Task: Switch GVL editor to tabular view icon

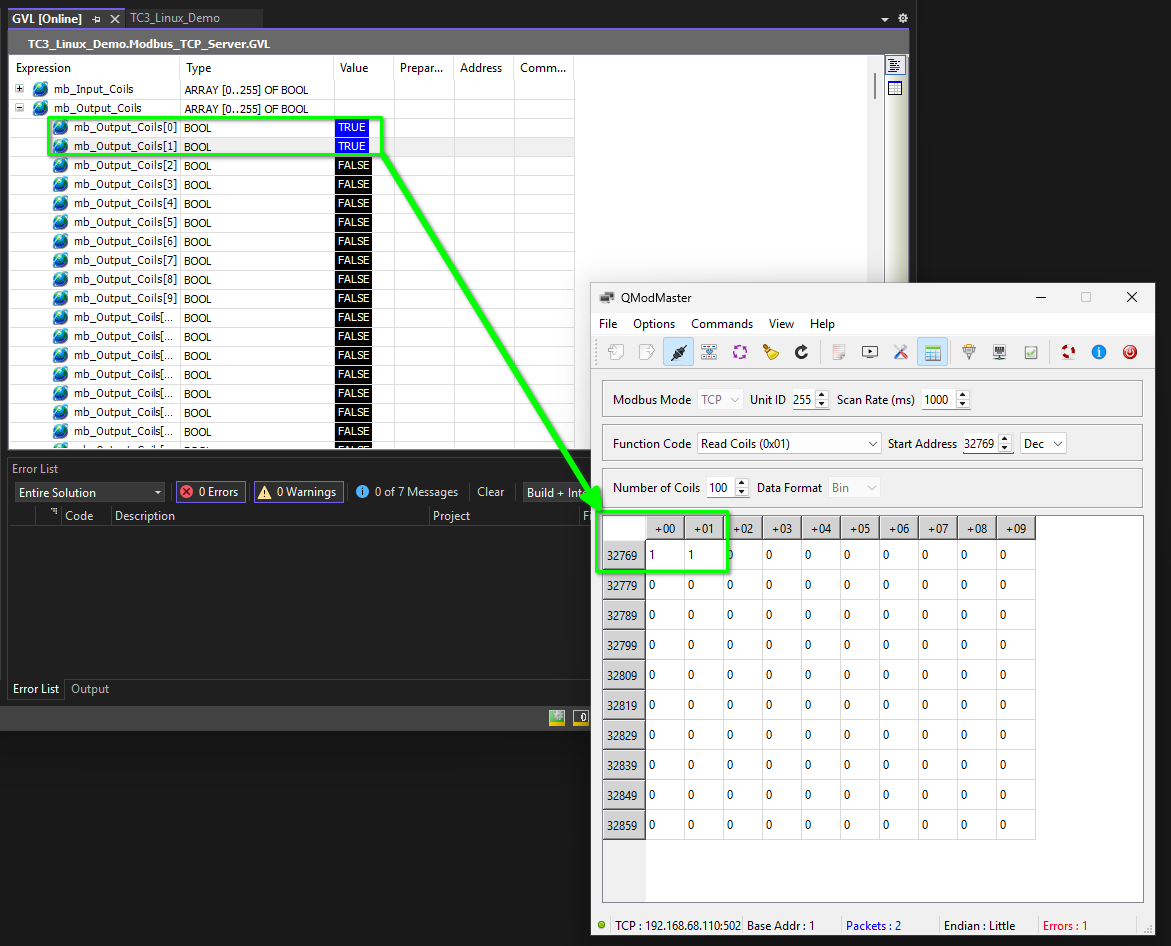Action: pyautogui.click(x=895, y=89)
